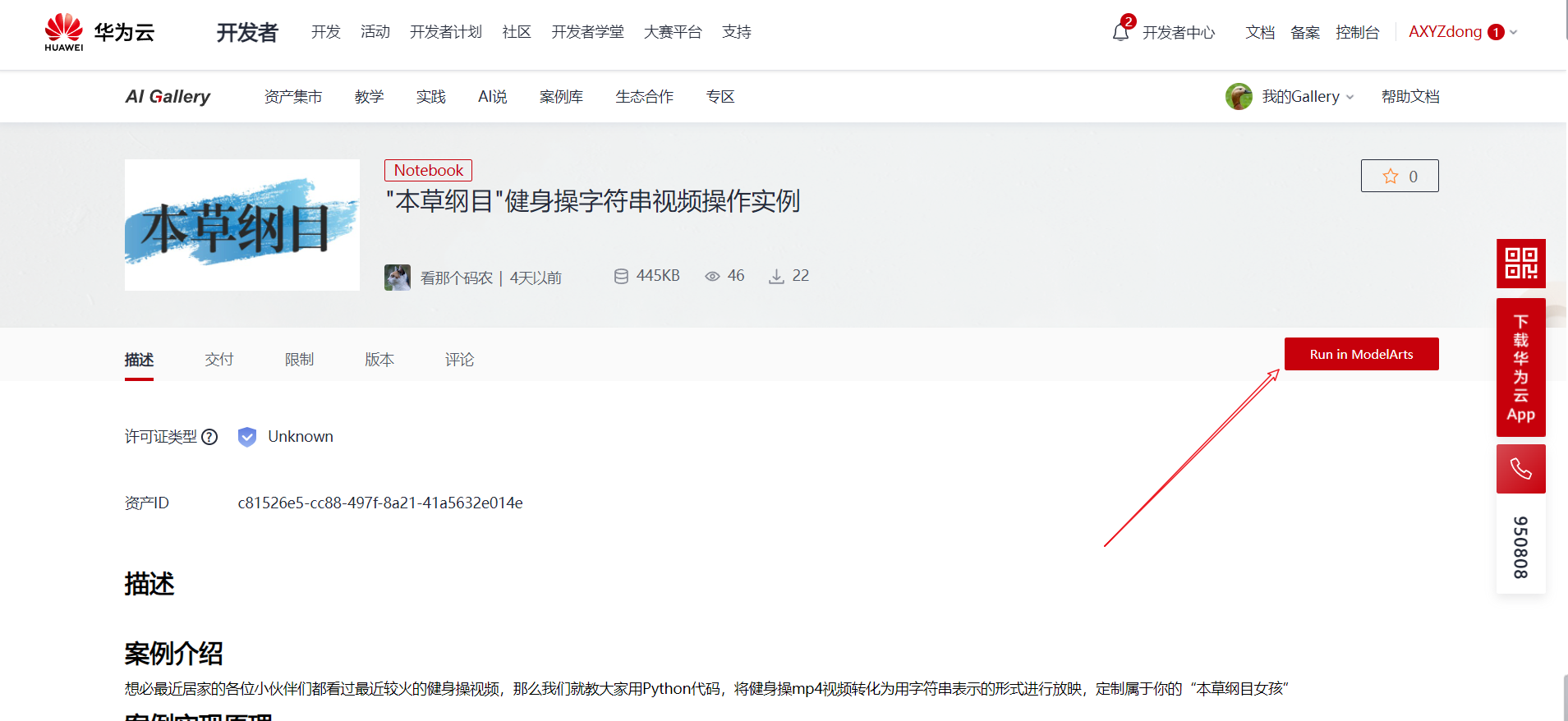Image resolution: width=1568 pixels, height=721 pixels.
Task: Click the star favorite icon
Action: 1391,177
